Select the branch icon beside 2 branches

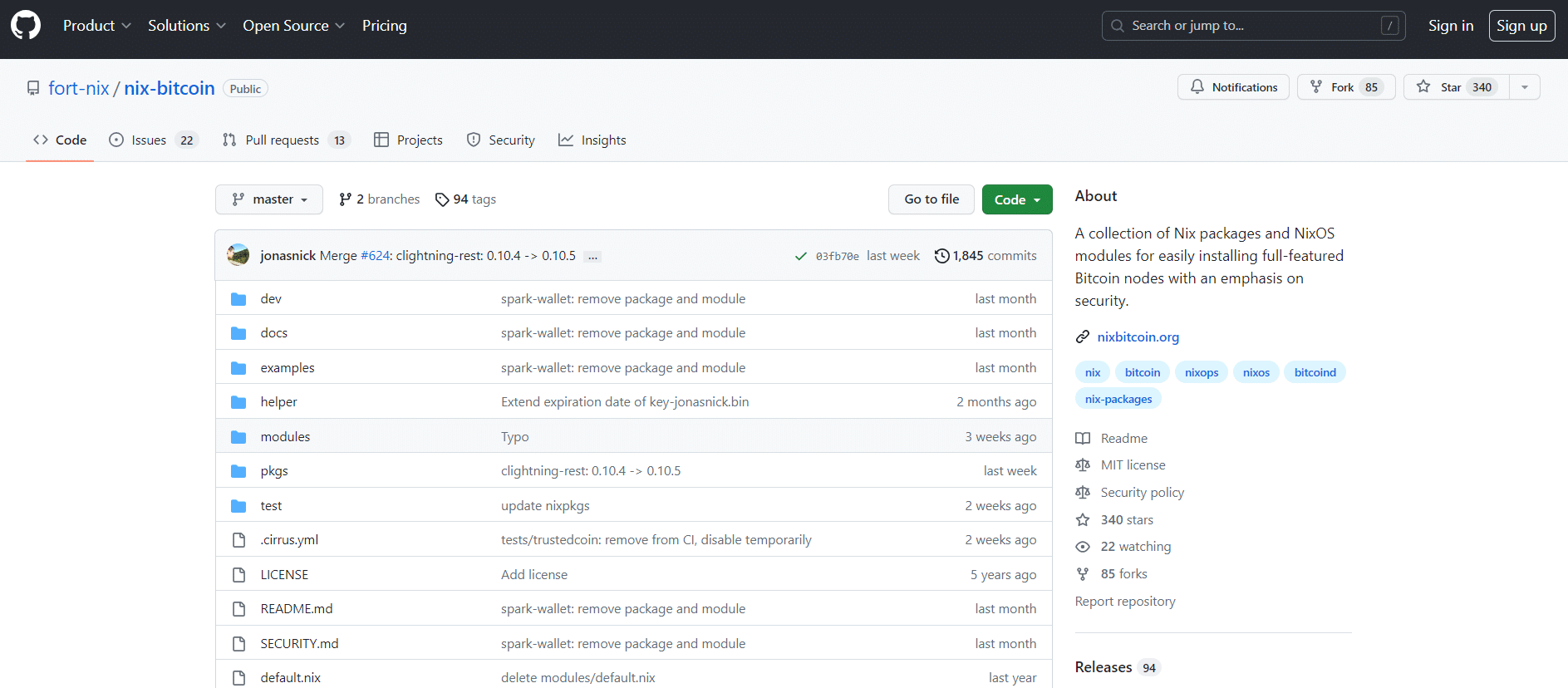pos(345,199)
